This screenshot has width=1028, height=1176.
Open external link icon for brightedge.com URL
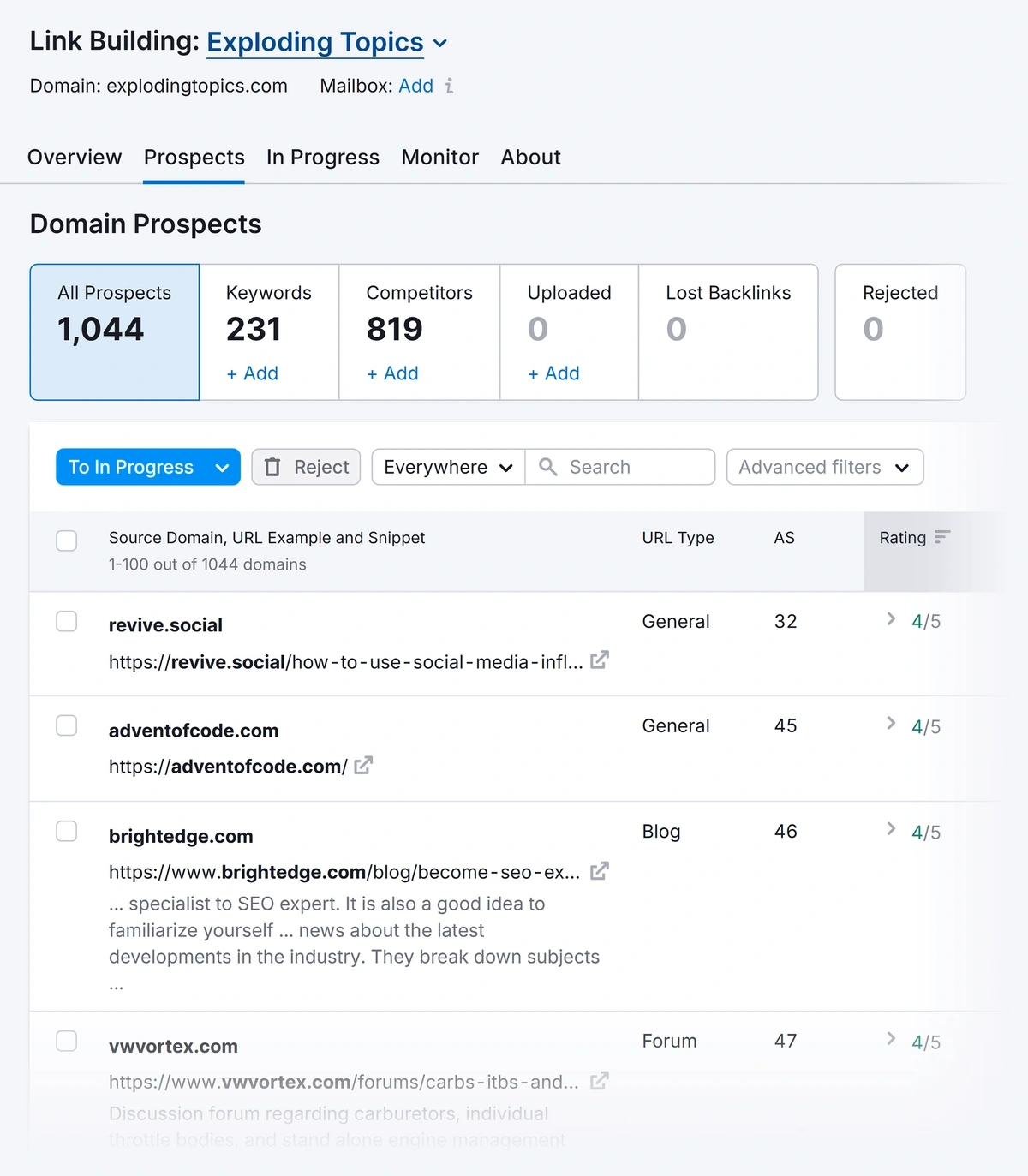(x=600, y=871)
